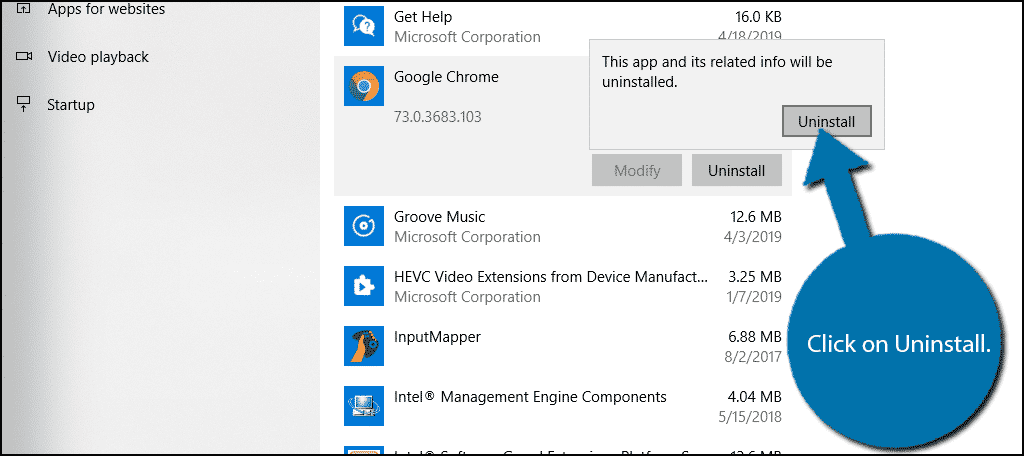Viewport: 1024px width, 456px height.
Task: Select the InputMapper entry name
Action: click(x=438, y=336)
